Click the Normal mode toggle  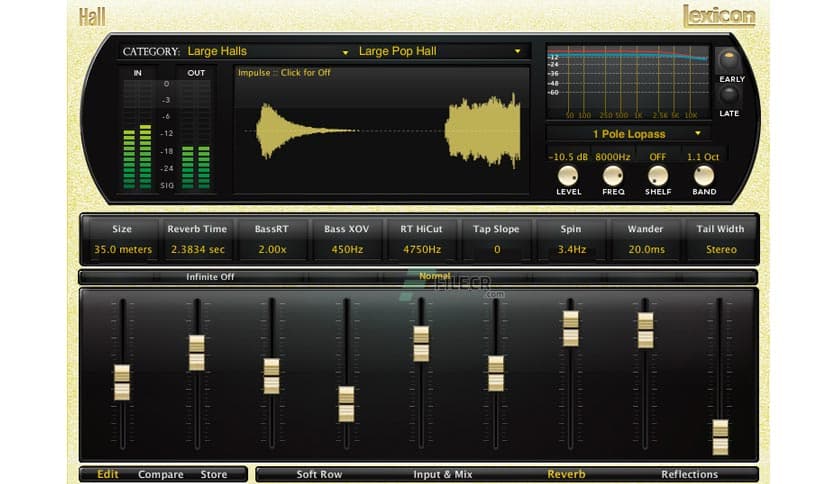pyautogui.click(x=435, y=276)
